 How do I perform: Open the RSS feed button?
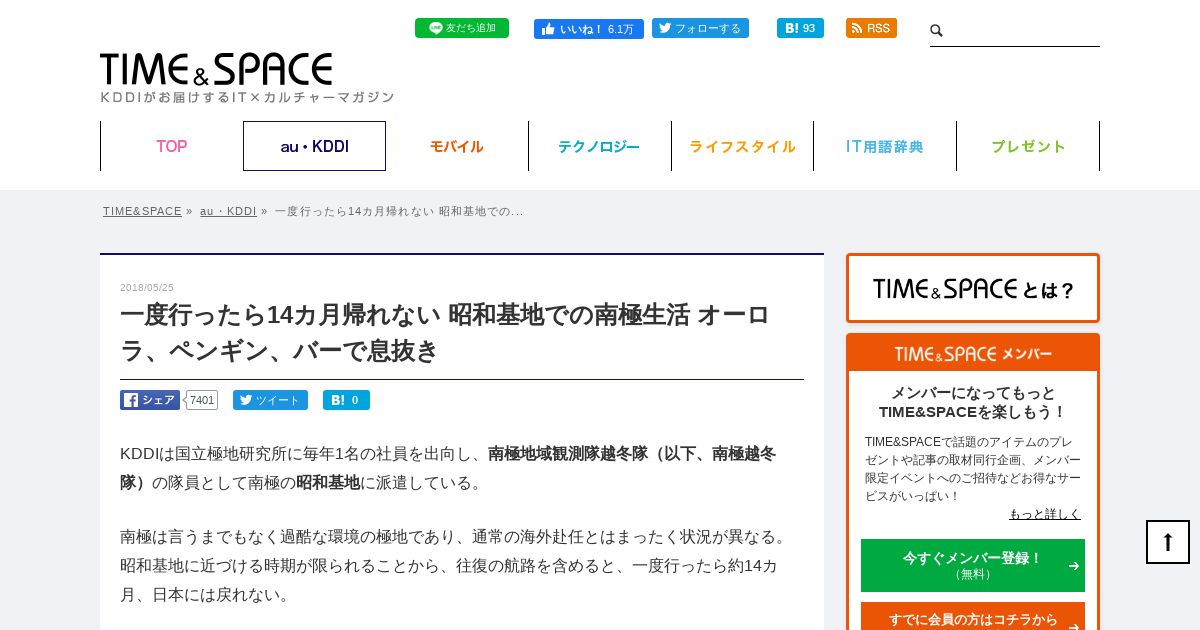(871, 28)
